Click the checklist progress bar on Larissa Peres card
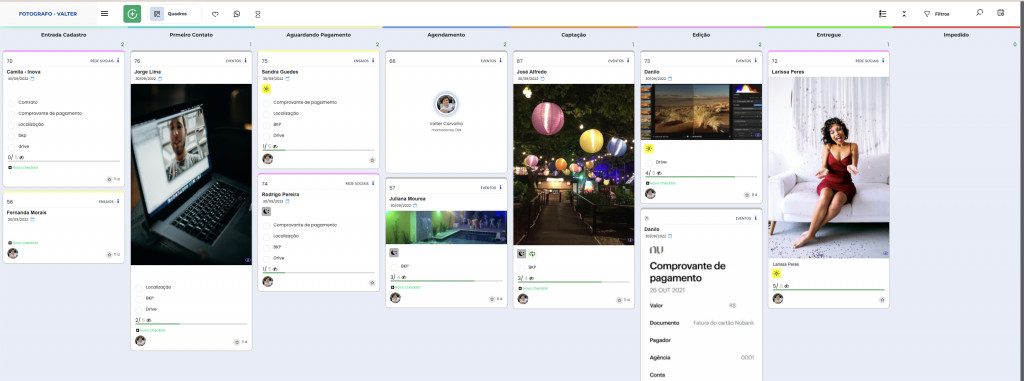Screen dimensions: 1024x381 [829, 290]
